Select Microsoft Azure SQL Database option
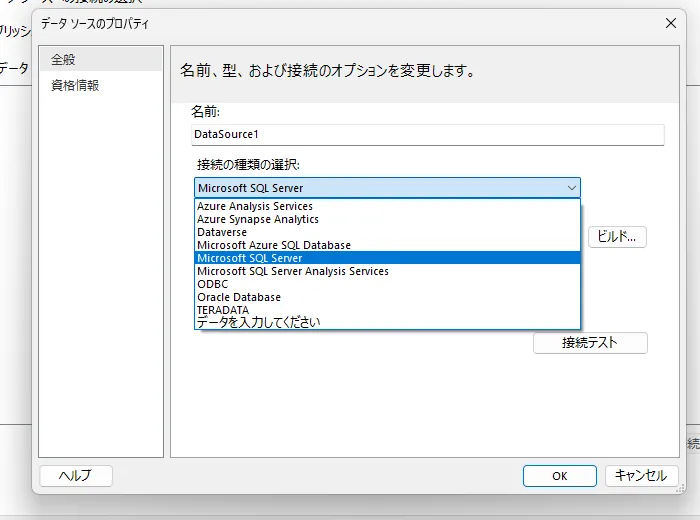The width and height of the screenshot is (700, 520). (388, 245)
